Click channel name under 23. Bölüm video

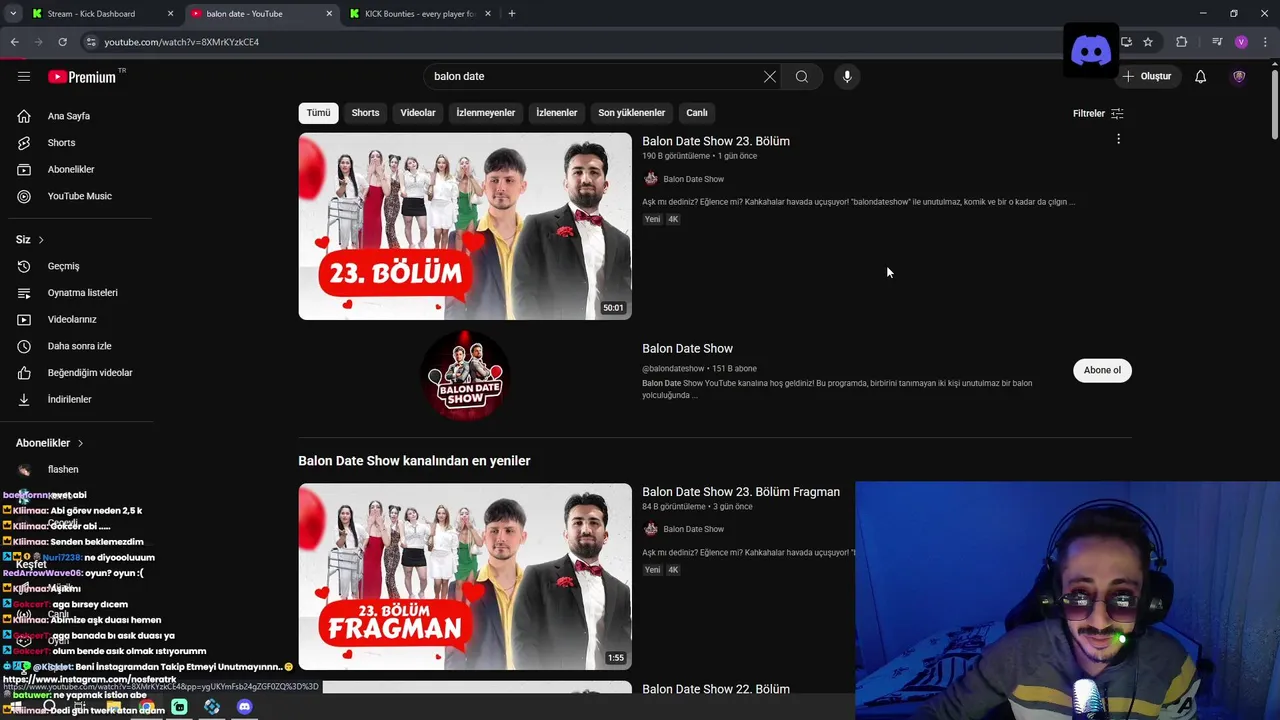coord(693,179)
